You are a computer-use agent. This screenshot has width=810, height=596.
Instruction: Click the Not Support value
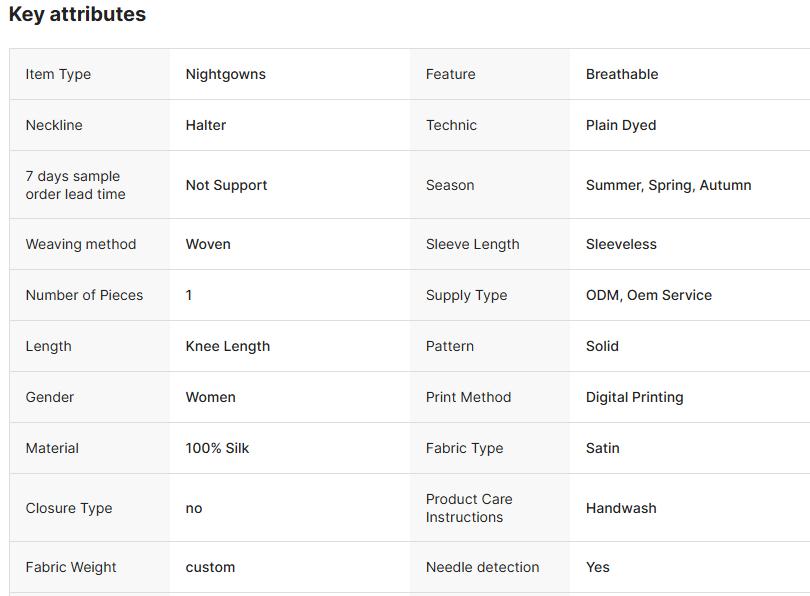click(226, 185)
